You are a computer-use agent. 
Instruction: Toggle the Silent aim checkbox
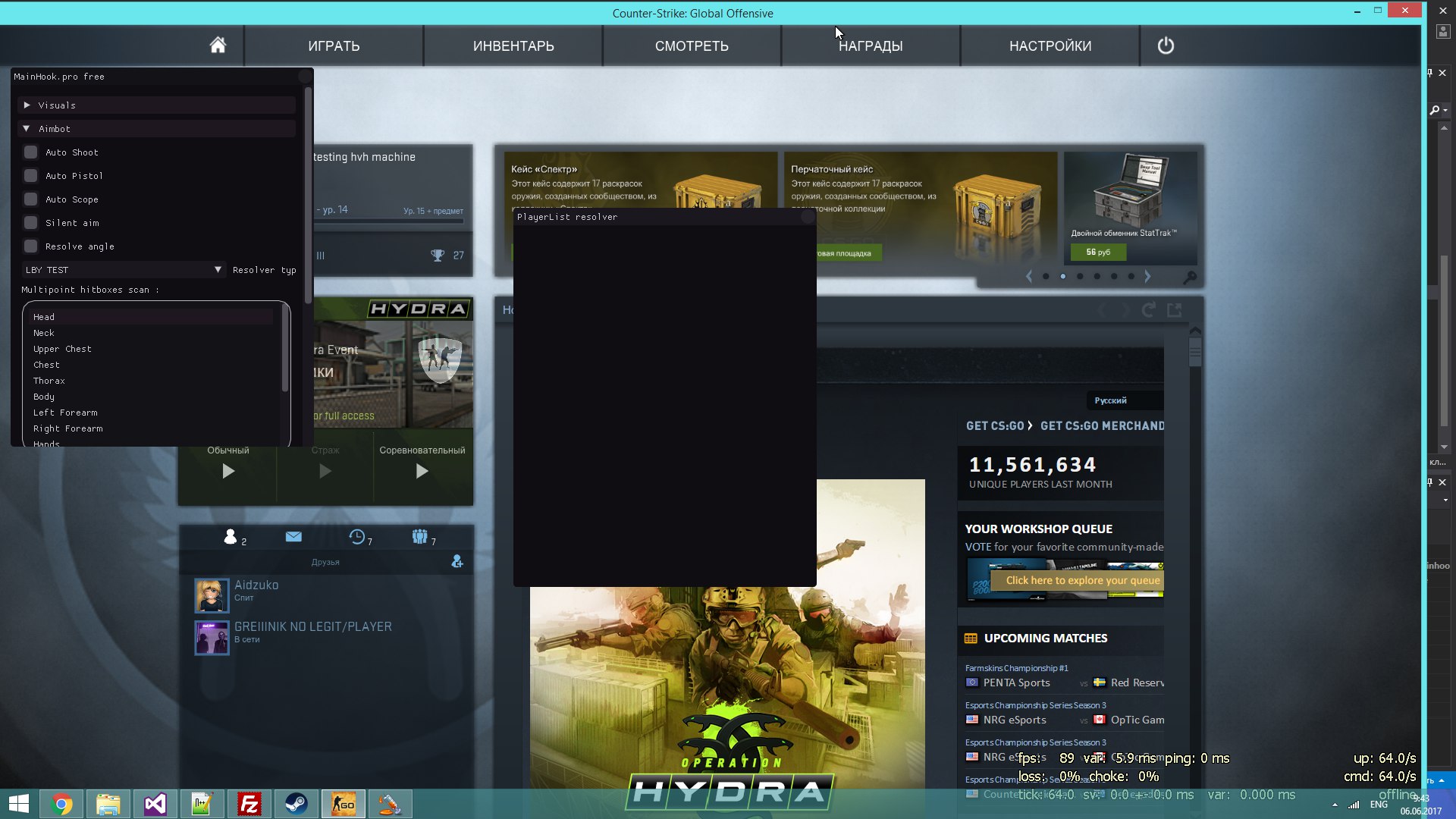[31, 223]
